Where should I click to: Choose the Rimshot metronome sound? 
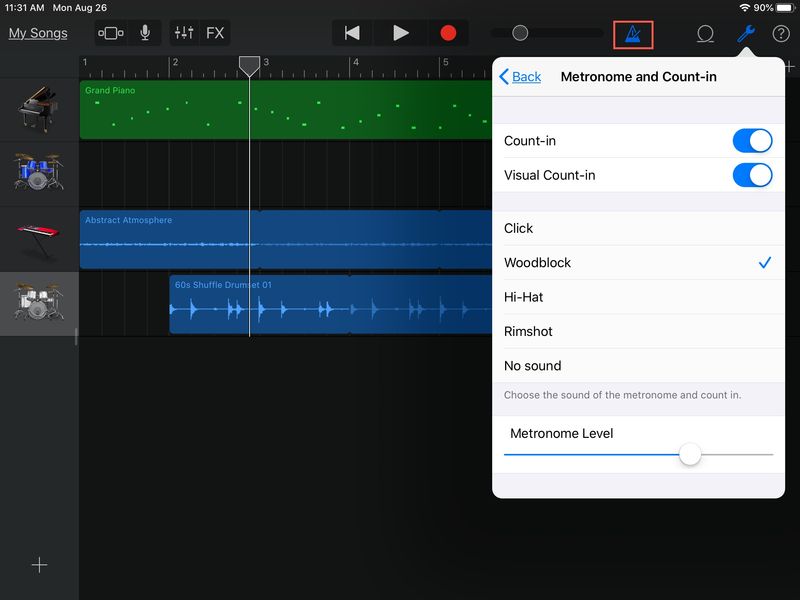point(638,331)
